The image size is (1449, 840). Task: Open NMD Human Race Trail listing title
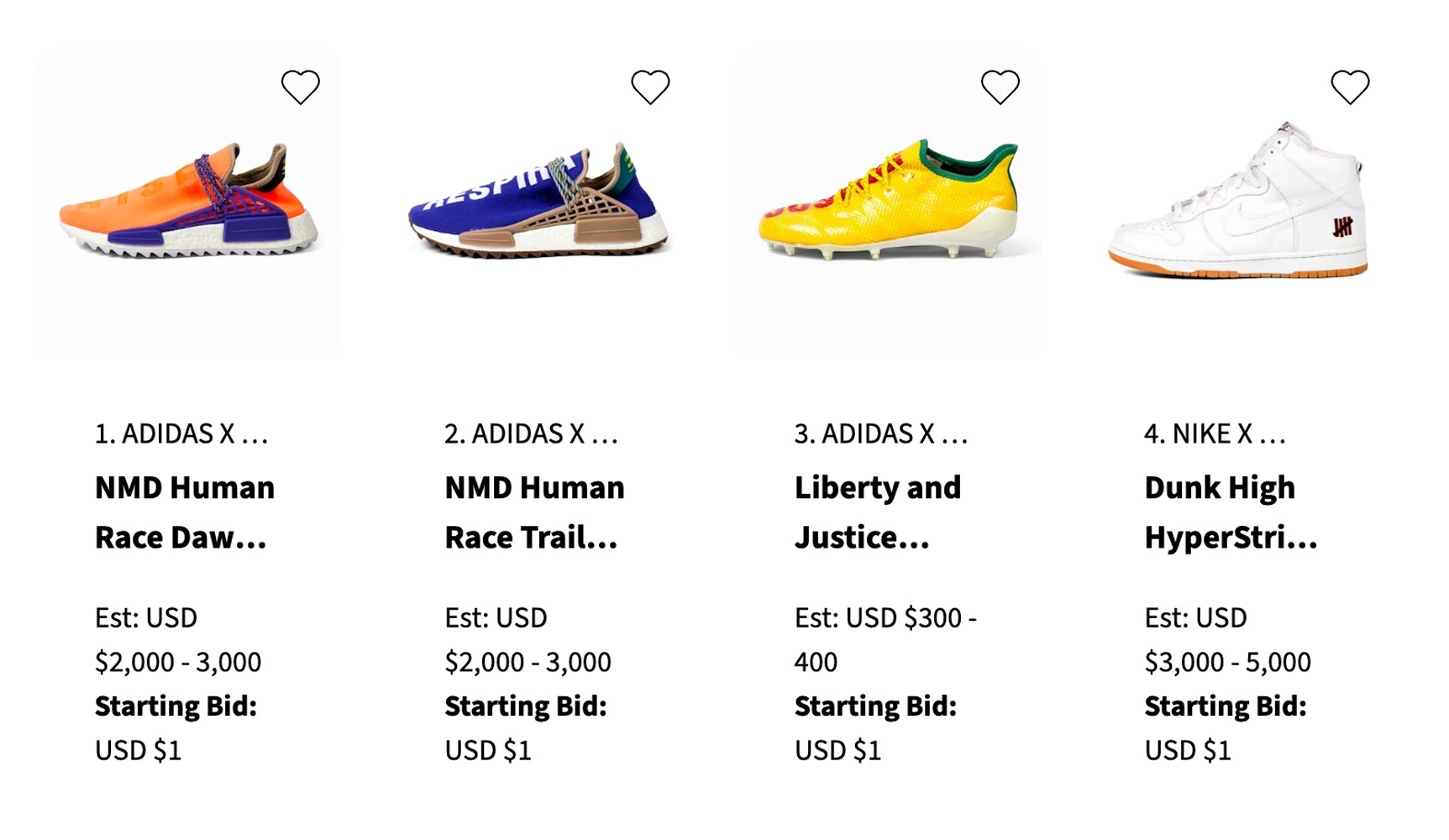534,512
